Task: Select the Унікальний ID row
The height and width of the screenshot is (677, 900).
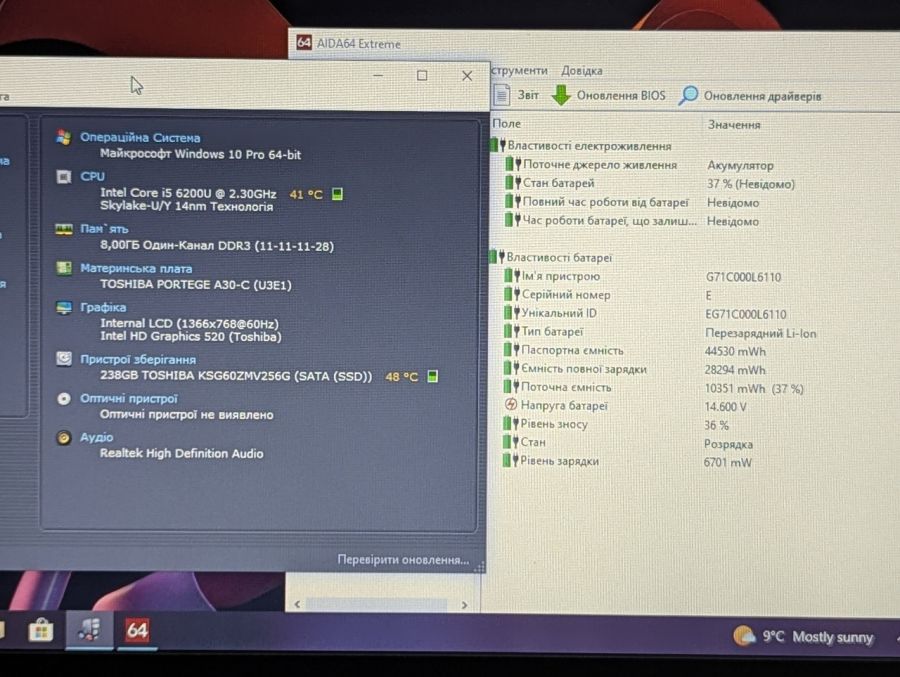Action: pos(645,314)
